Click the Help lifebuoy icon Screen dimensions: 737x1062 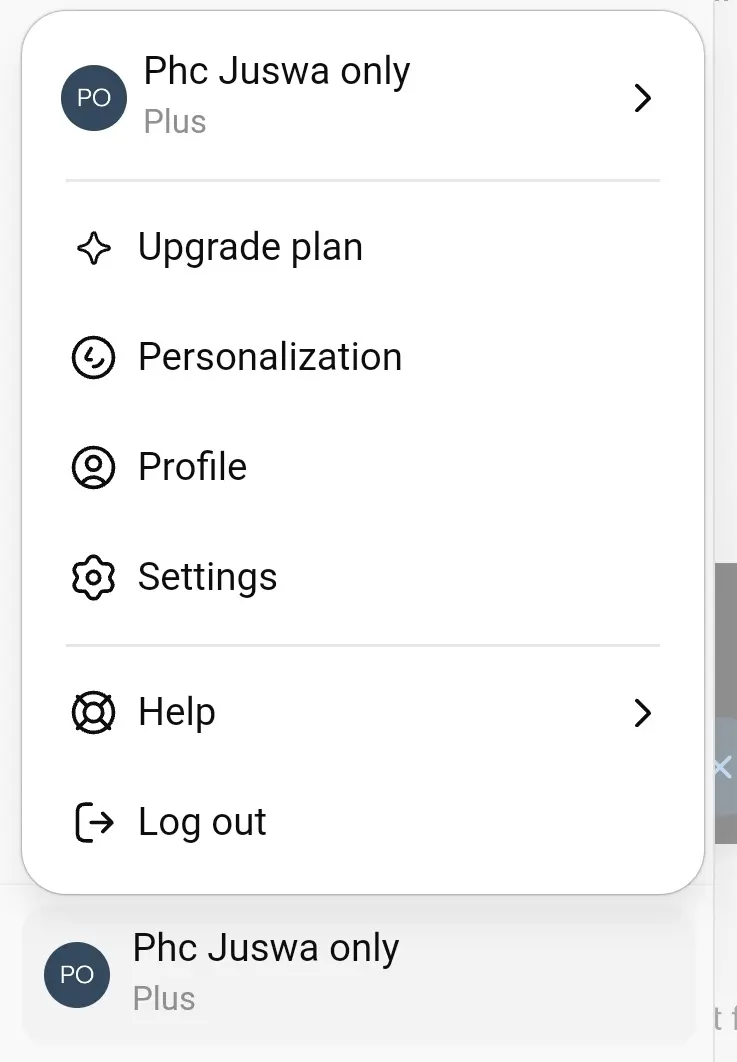(93, 713)
